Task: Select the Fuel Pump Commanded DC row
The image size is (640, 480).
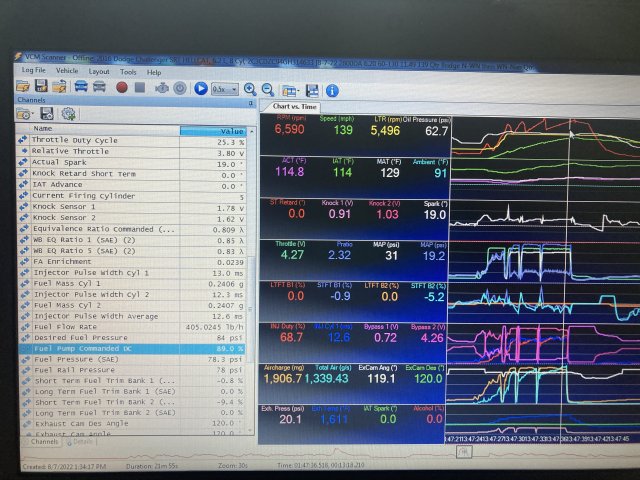Action: pyautogui.click(x=132, y=347)
